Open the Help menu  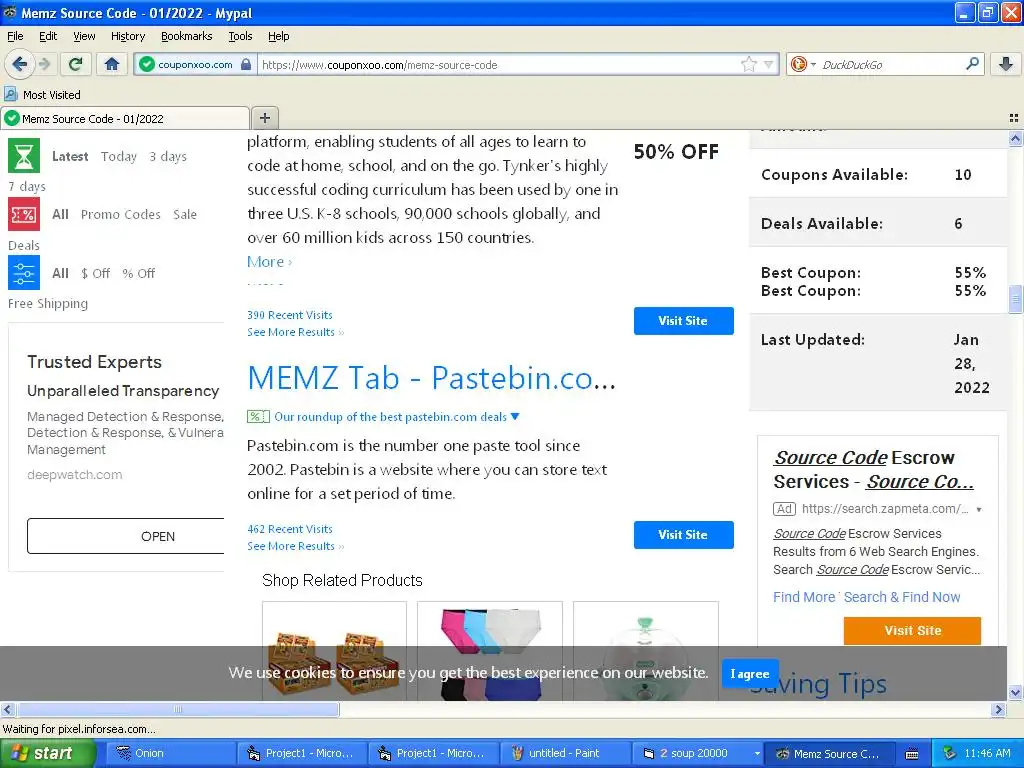[x=279, y=36]
